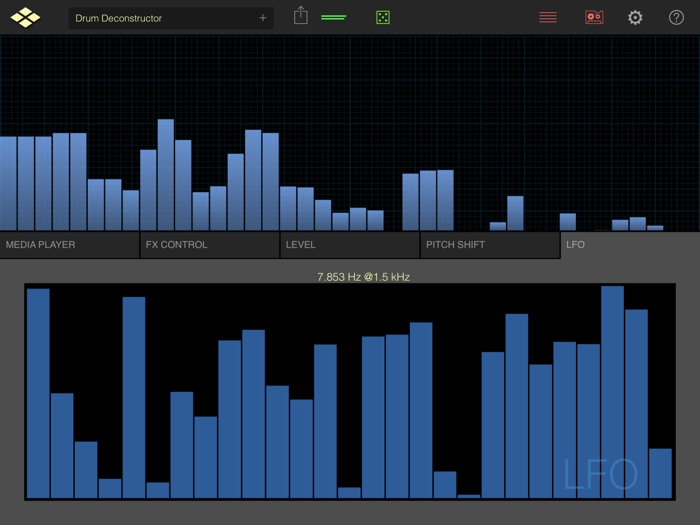Open the LEVEL tab

click(350, 245)
